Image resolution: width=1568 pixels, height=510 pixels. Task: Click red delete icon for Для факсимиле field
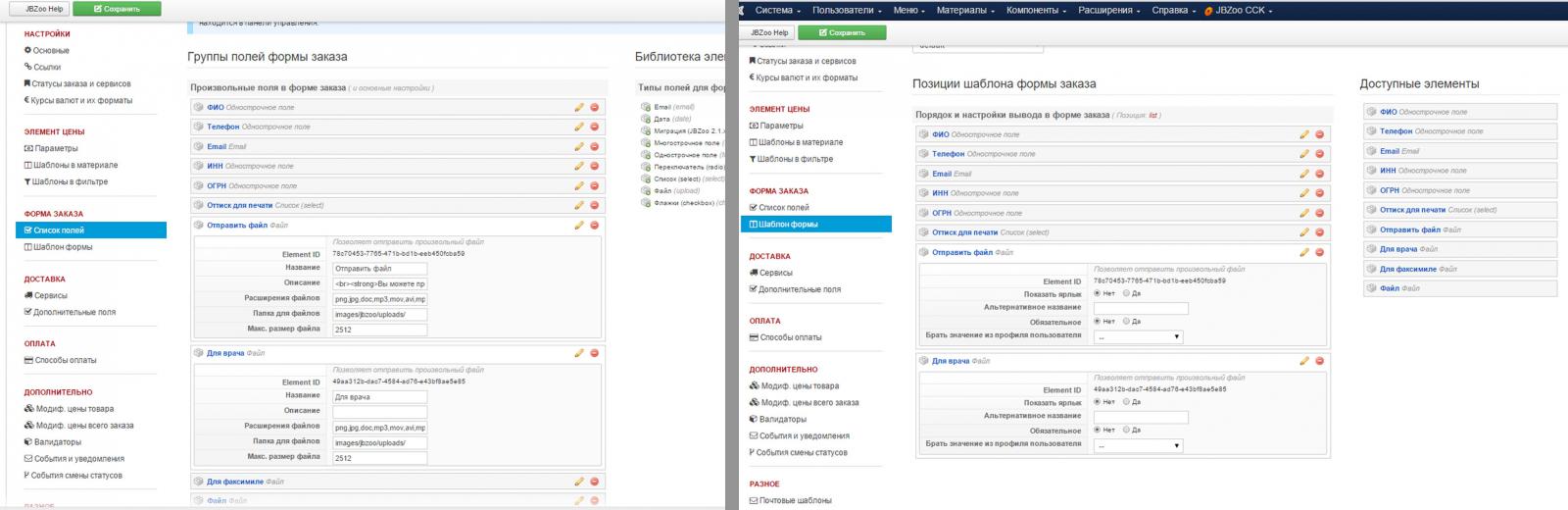(x=594, y=482)
